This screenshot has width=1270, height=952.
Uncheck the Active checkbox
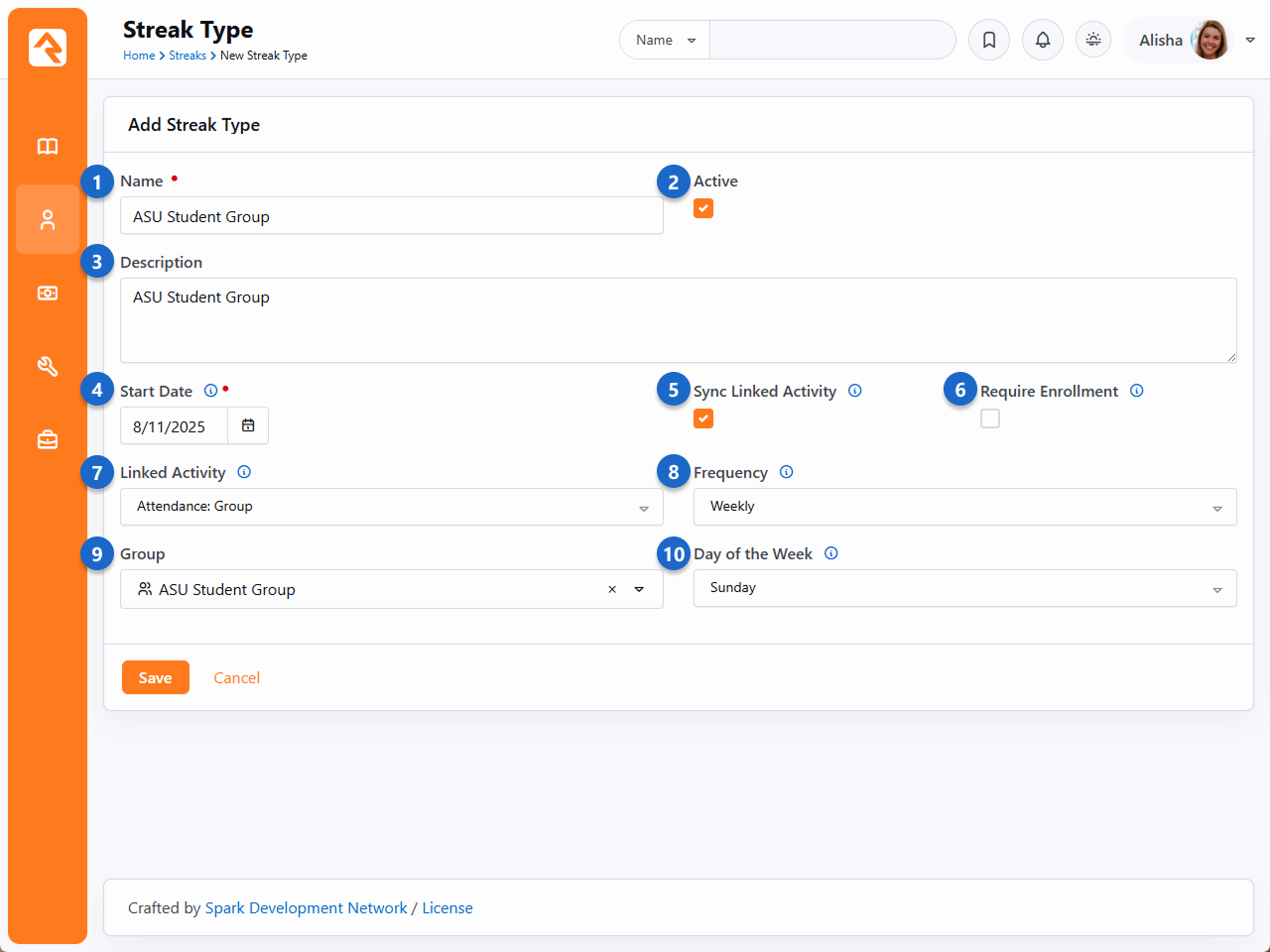[x=703, y=208]
